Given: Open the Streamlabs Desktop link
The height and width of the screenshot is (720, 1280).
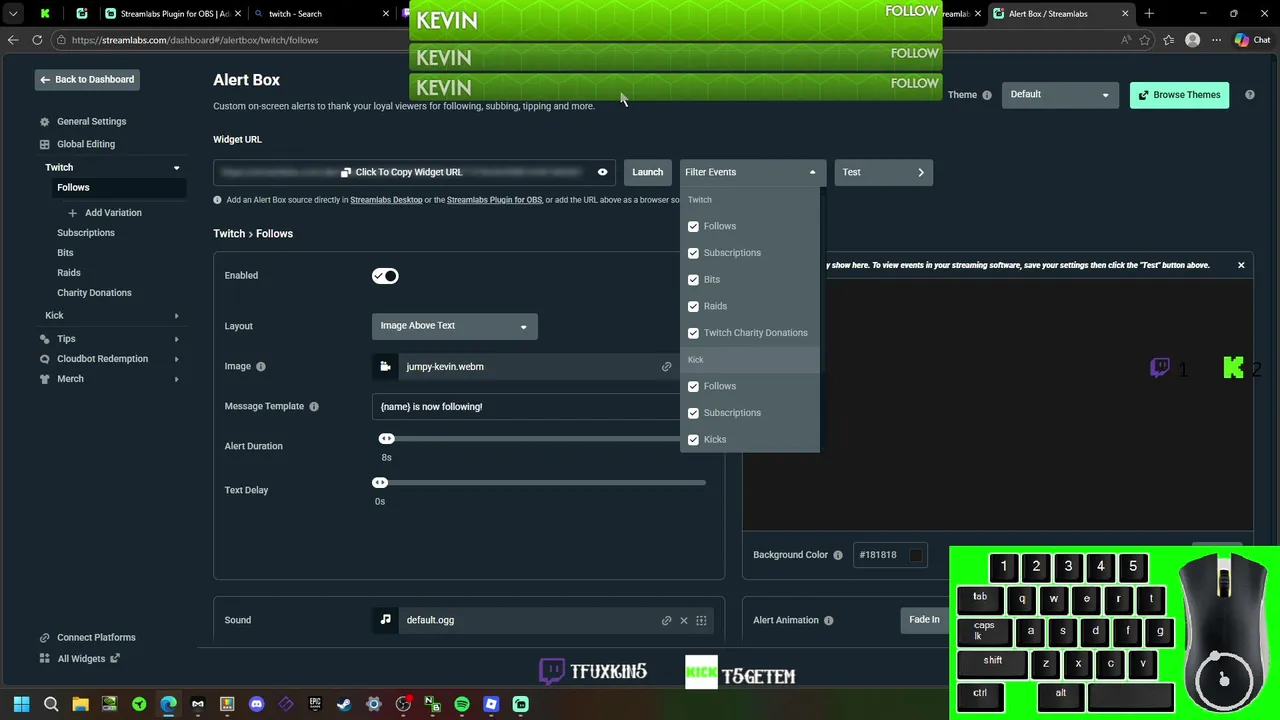Looking at the screenshot, I should [386, 200].
